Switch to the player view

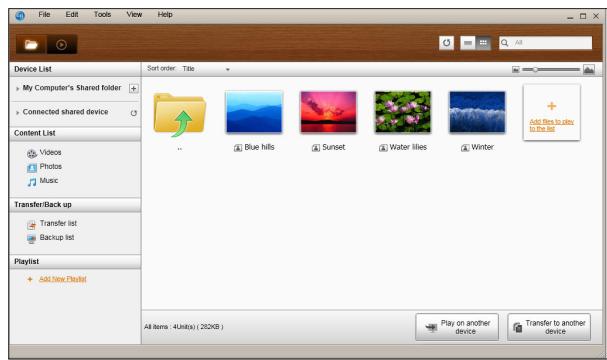[62, 45]
